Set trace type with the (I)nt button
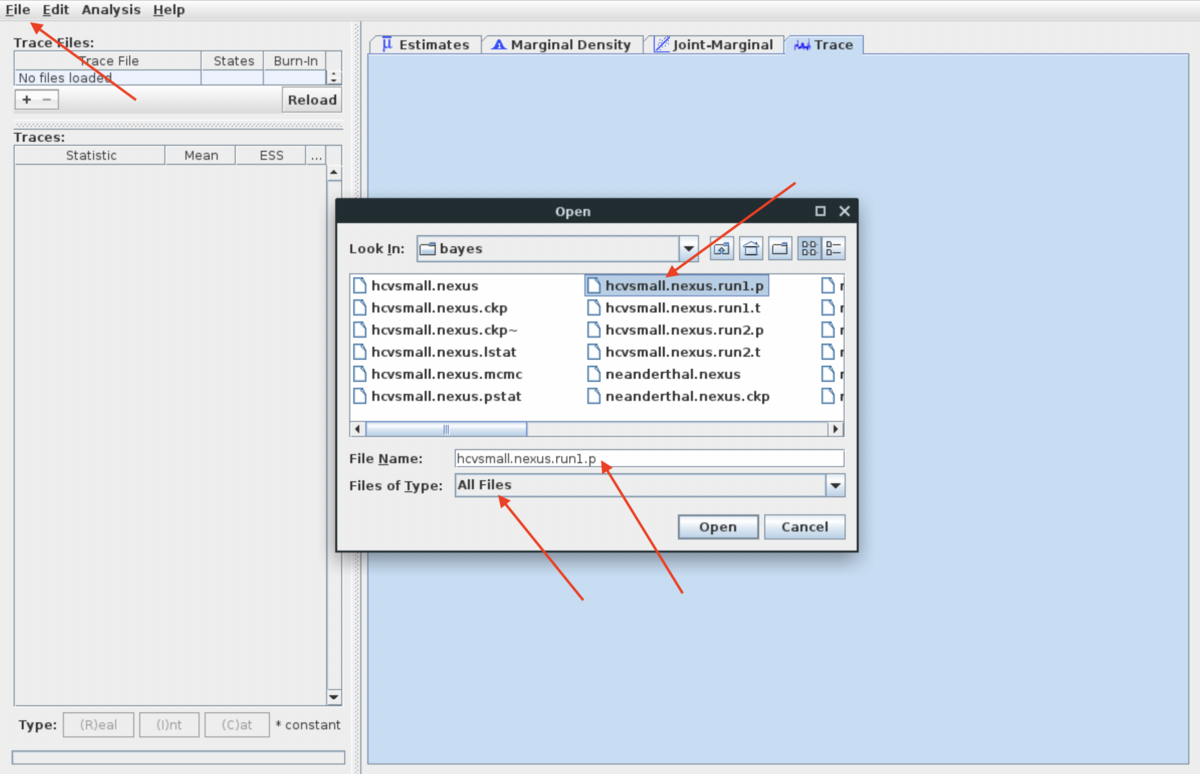The width and height of the screenshot is (1200, 774). [x=170, y=725]
